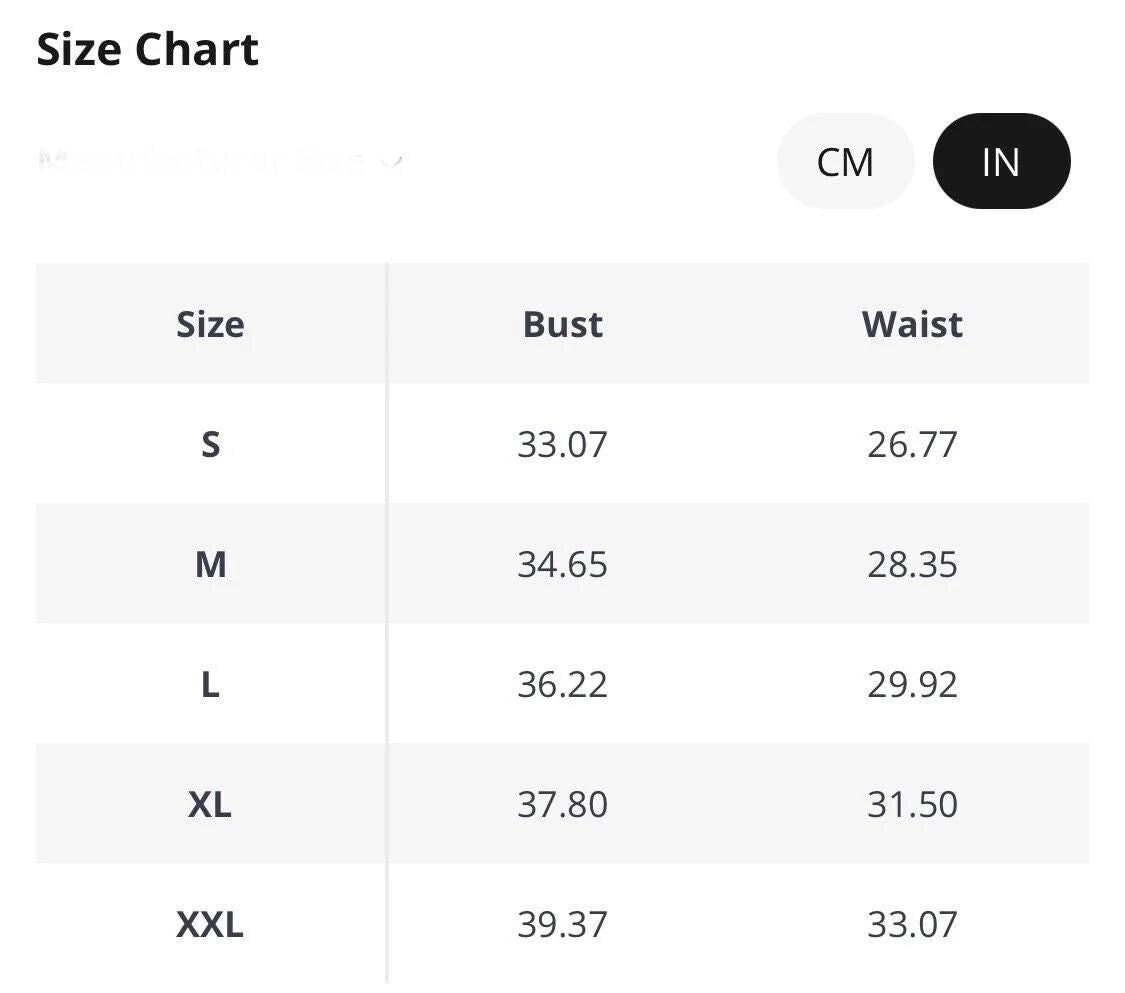Select the L size row label
1125x993 pixels.
210,684
